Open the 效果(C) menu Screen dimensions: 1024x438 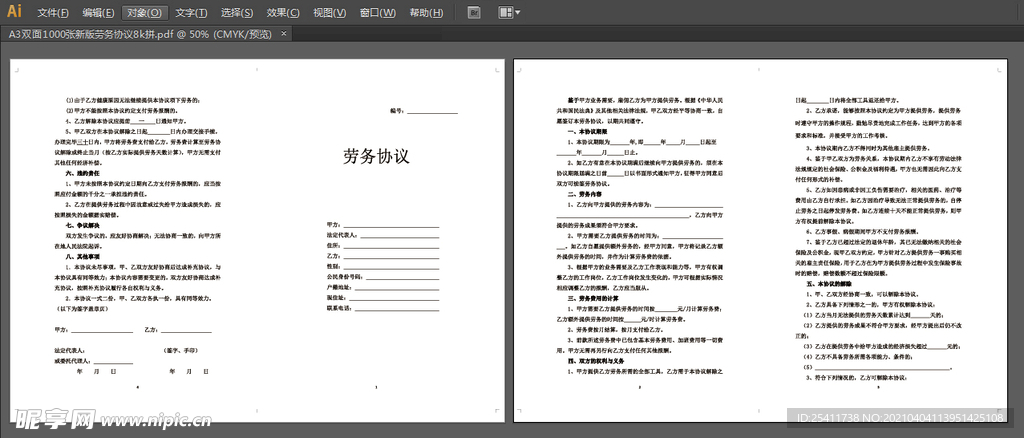(x=283, y=13)
